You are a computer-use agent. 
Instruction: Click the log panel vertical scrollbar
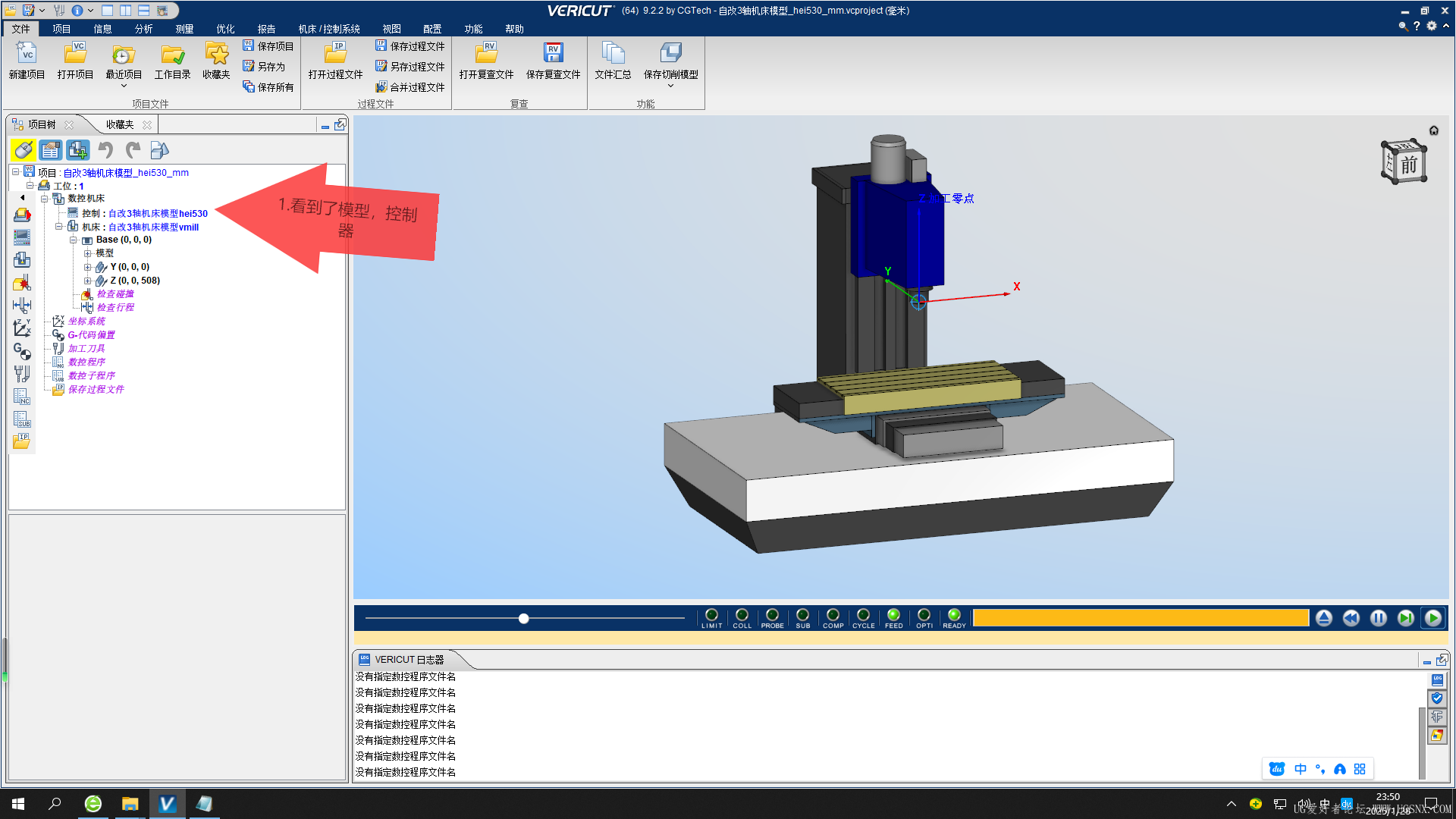[1422, 743]
